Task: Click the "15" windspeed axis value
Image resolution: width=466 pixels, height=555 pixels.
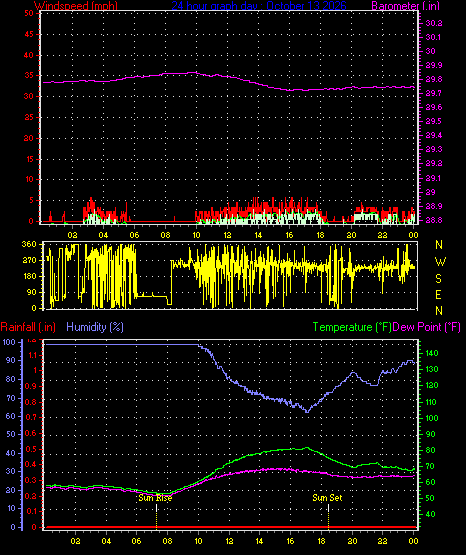Action: click(x=29, y=159)
